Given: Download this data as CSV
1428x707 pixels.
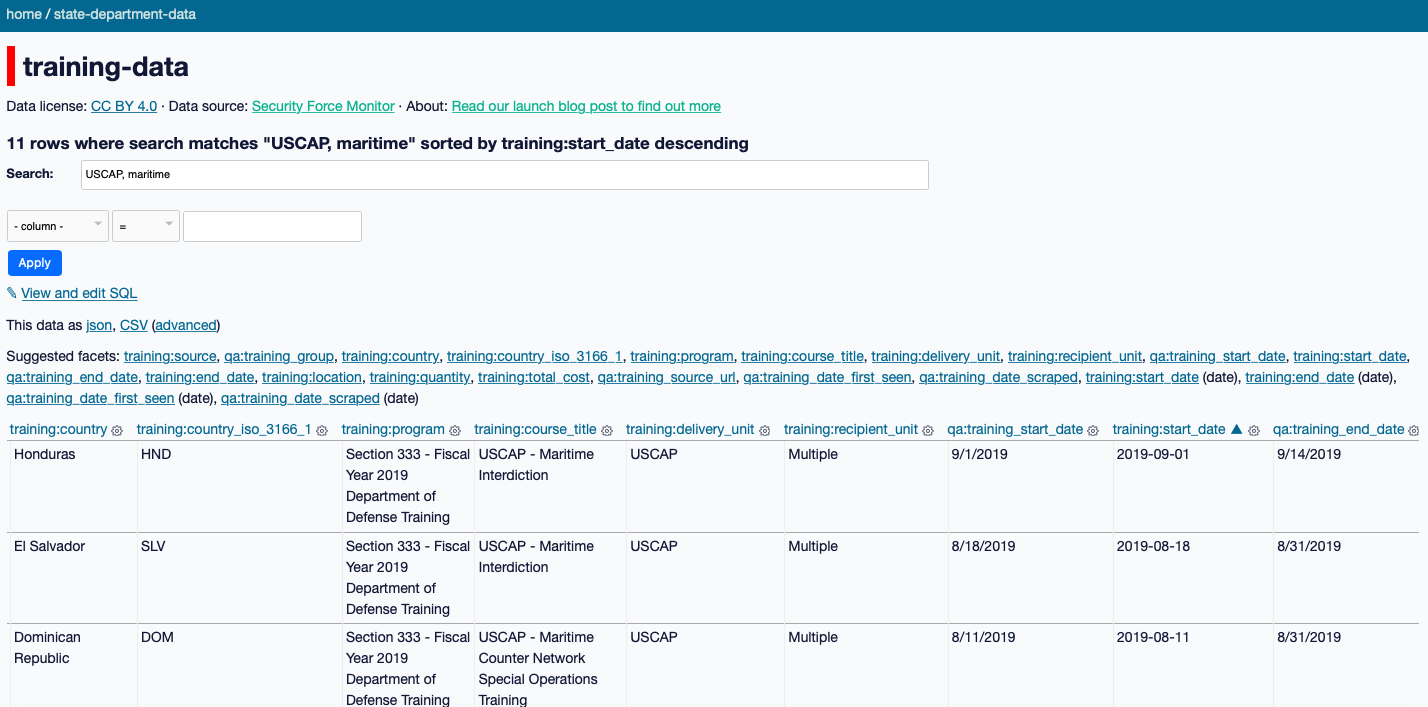Looking at the screenshot, I should 133,325.
